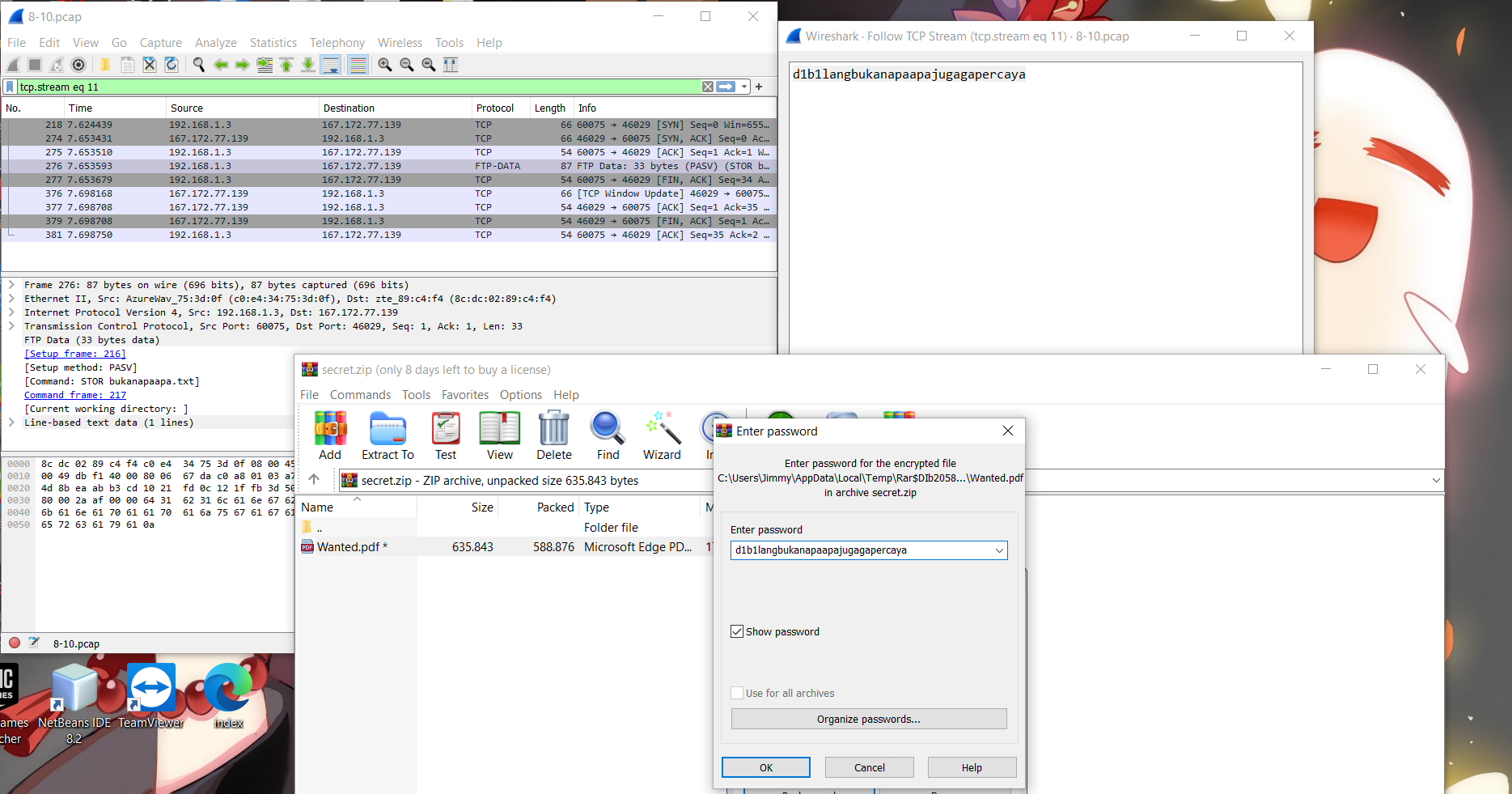Apply the display filter arrow button

coord(726,87)
